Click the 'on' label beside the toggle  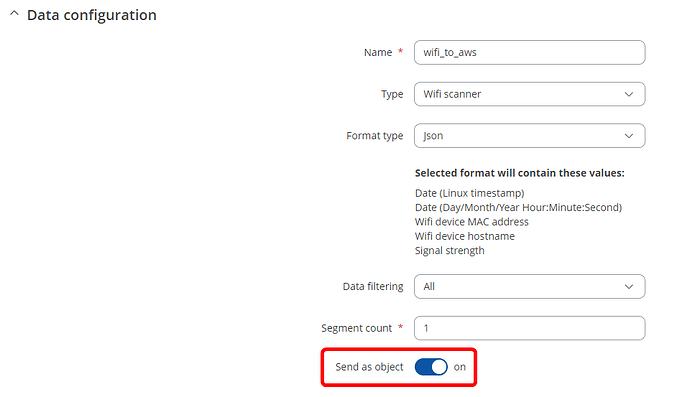[460, 367]
